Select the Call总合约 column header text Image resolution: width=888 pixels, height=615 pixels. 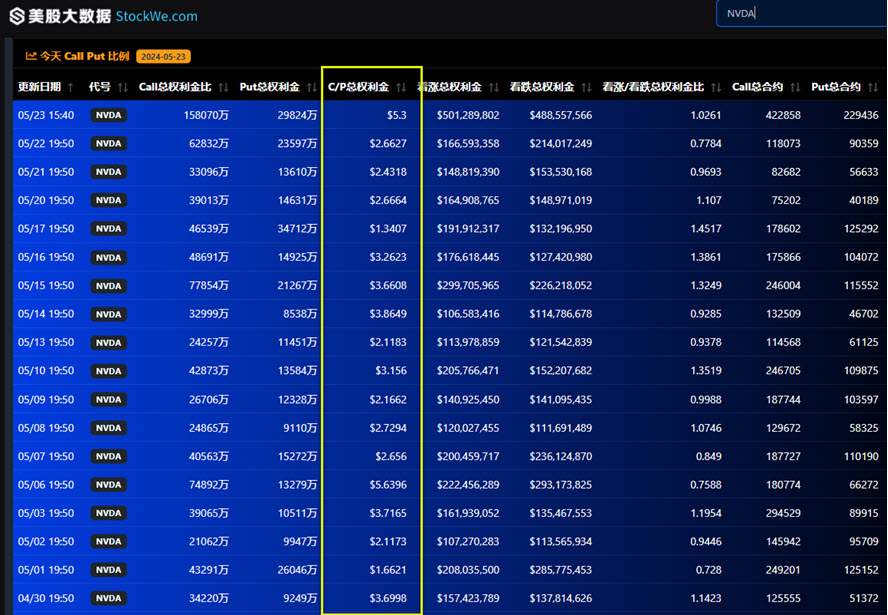tap(757, 87)
